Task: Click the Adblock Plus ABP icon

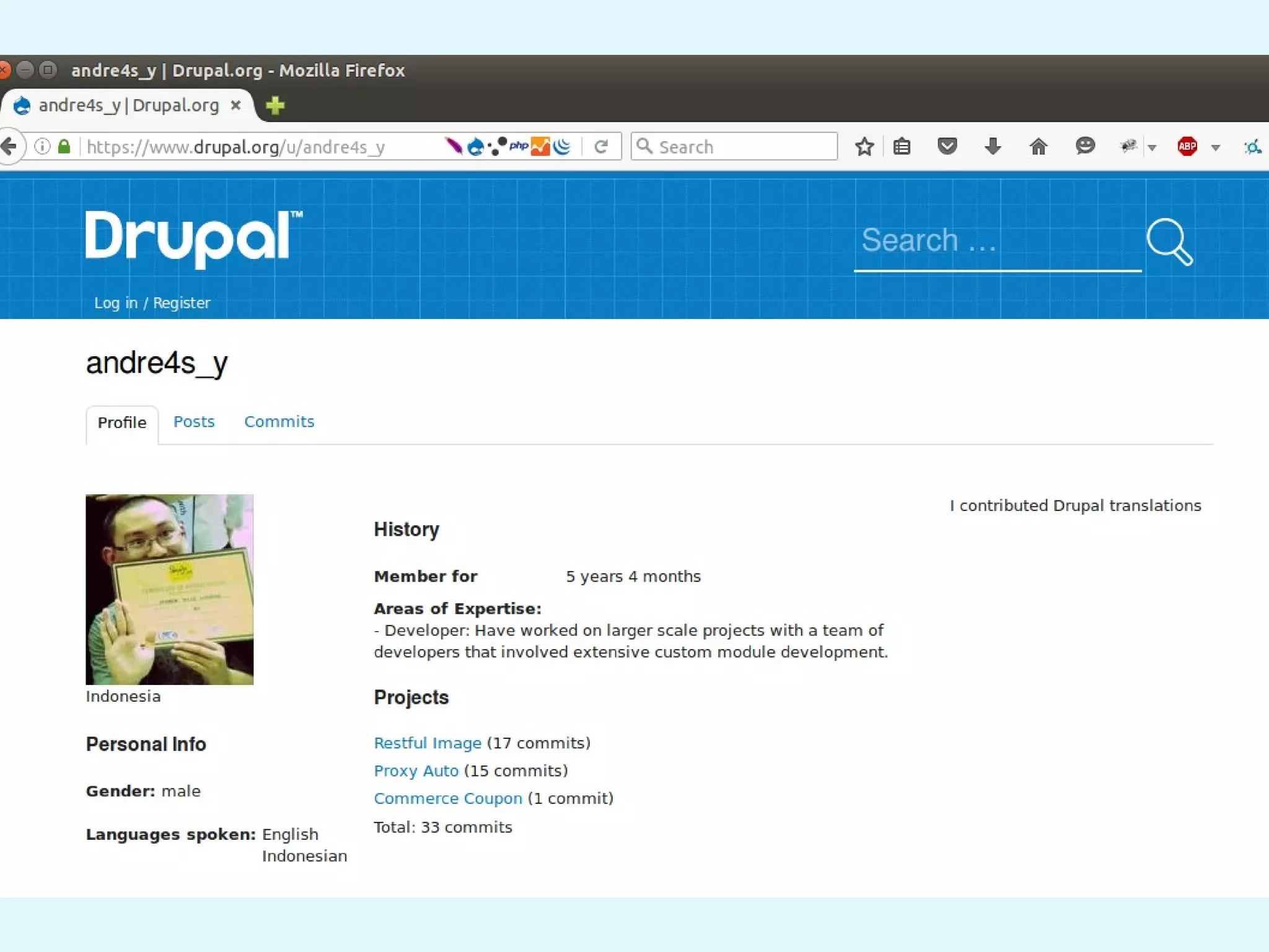Action: 1187,147
